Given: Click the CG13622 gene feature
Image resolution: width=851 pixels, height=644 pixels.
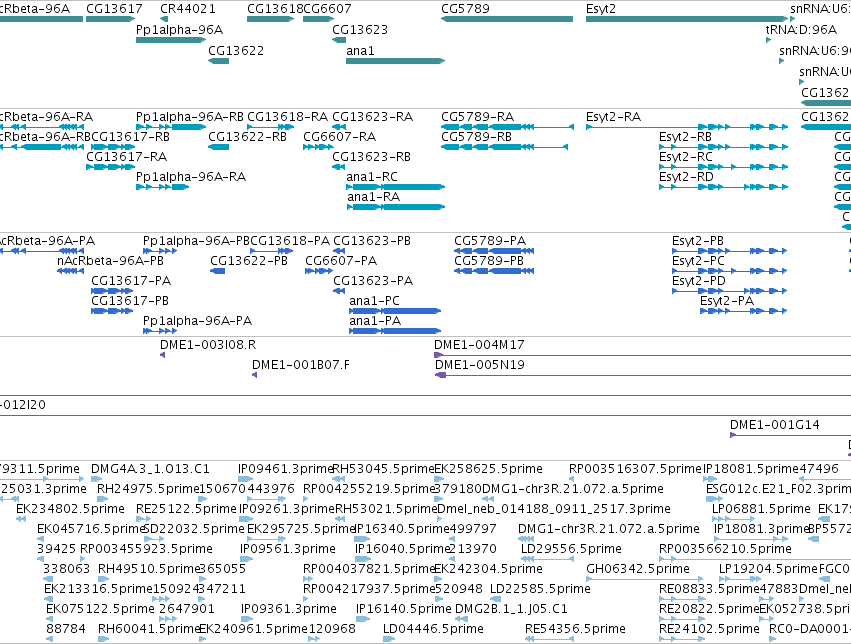Looking at the screenshot, I should pyautogui.click(x=219, y=61).
